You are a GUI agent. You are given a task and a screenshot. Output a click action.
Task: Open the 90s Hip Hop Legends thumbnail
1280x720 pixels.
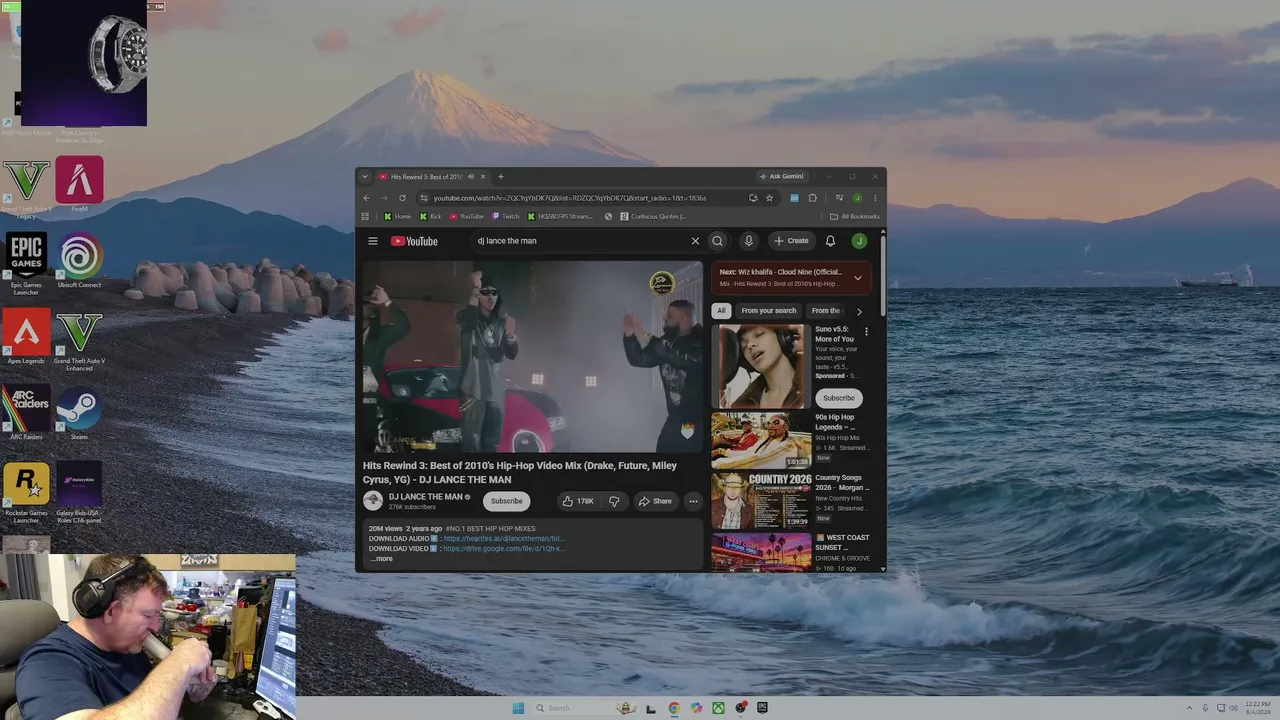point(761,440)
